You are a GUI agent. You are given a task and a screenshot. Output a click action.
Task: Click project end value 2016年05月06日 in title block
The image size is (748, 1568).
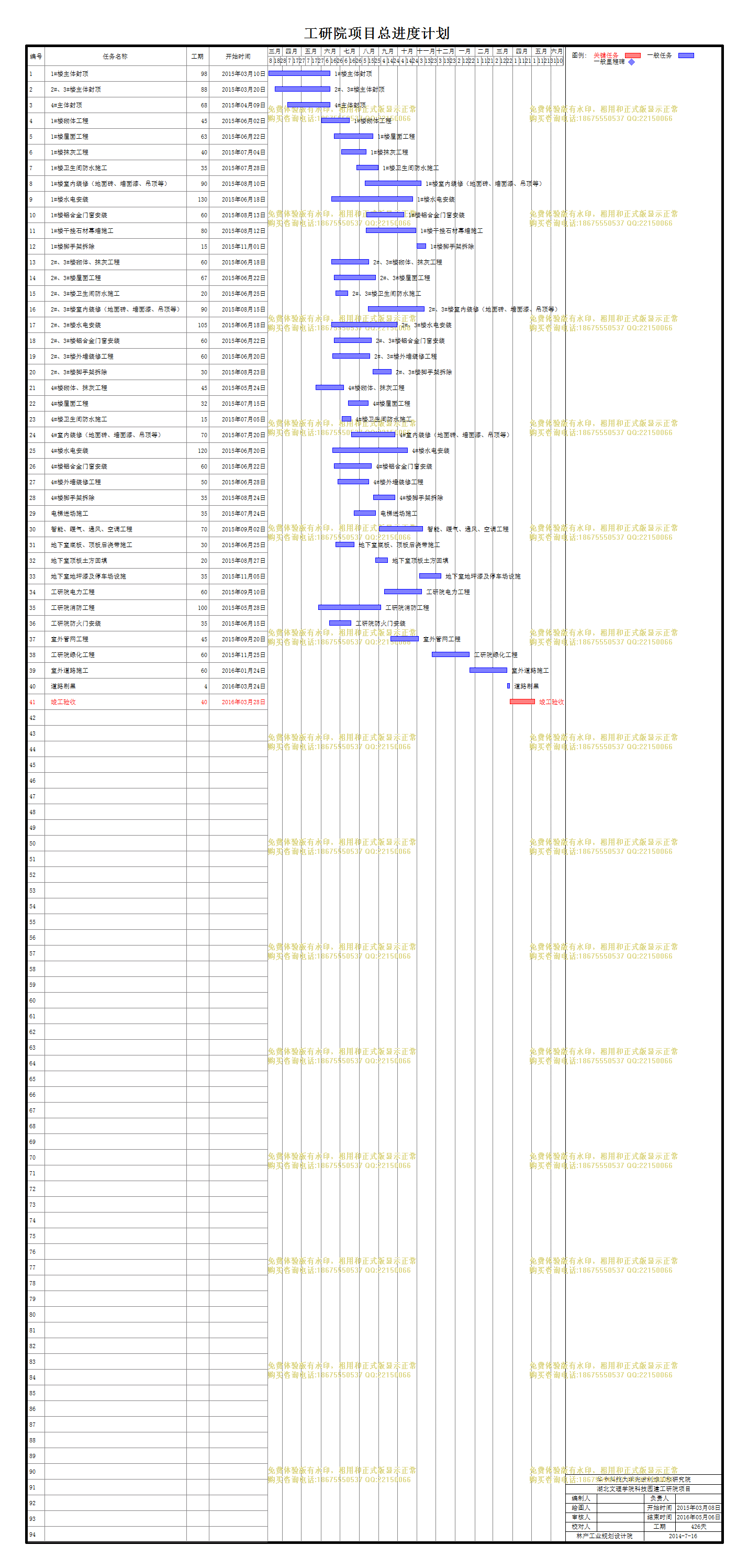[698, 1517]
